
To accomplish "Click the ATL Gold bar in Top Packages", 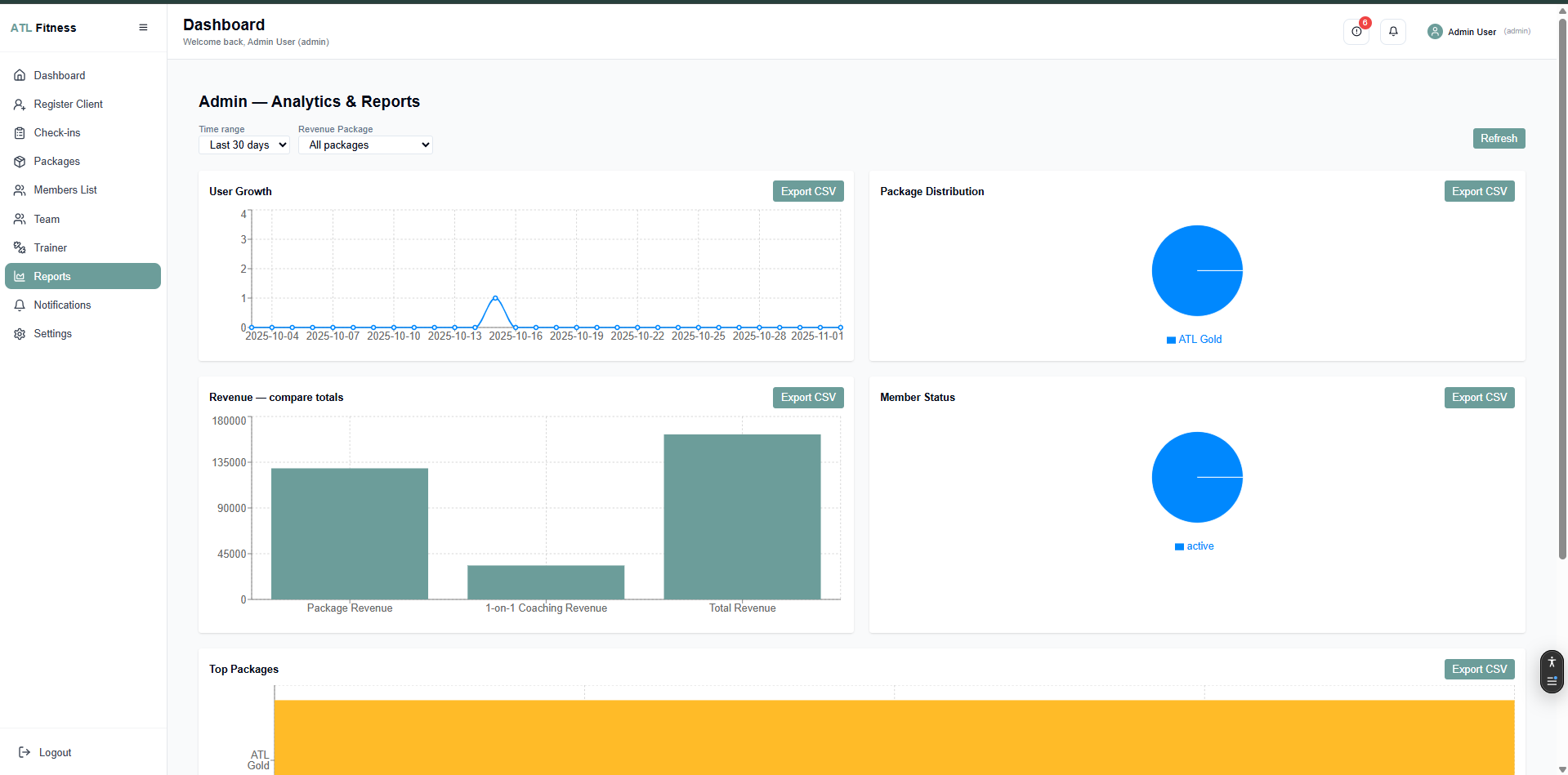I will tap(894, 737).
